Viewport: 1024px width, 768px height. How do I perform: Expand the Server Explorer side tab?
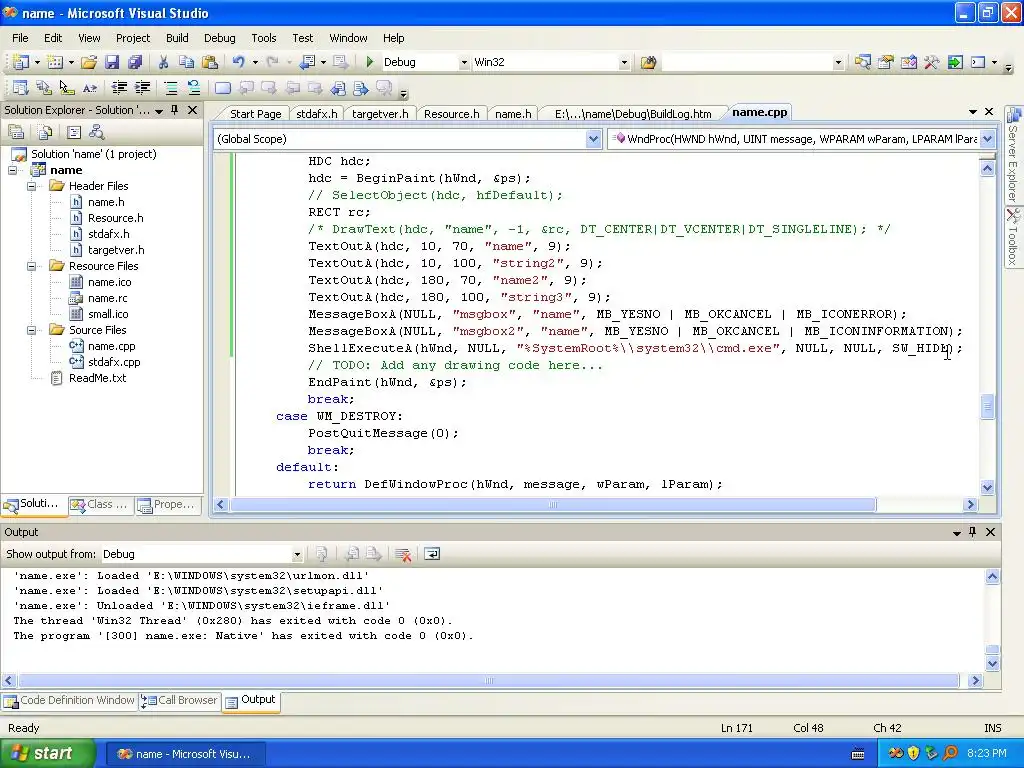(1013, 155)
